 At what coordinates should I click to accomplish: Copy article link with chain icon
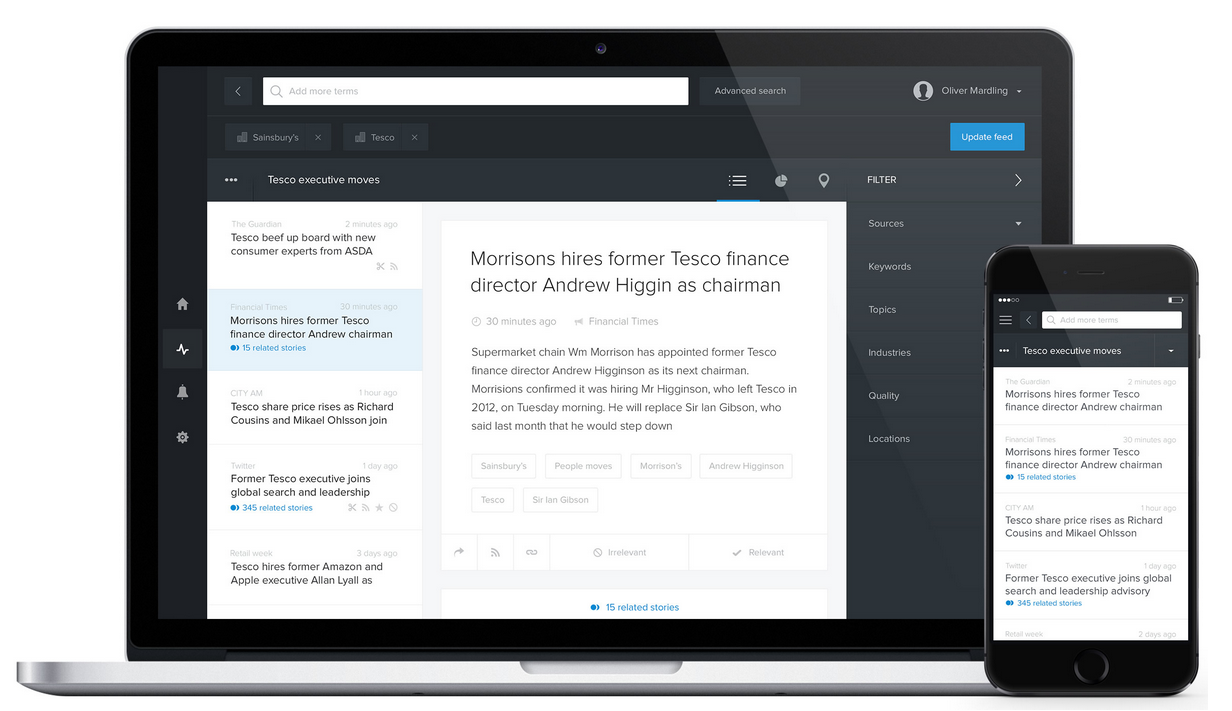(x=531, y=552)
